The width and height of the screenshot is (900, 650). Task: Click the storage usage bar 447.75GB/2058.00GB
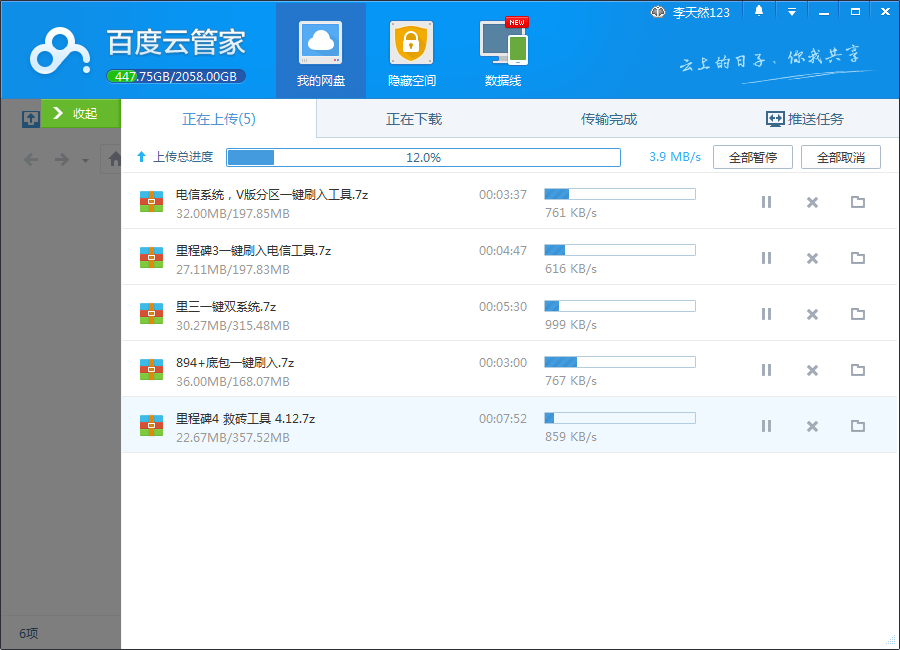coord(176,76)
